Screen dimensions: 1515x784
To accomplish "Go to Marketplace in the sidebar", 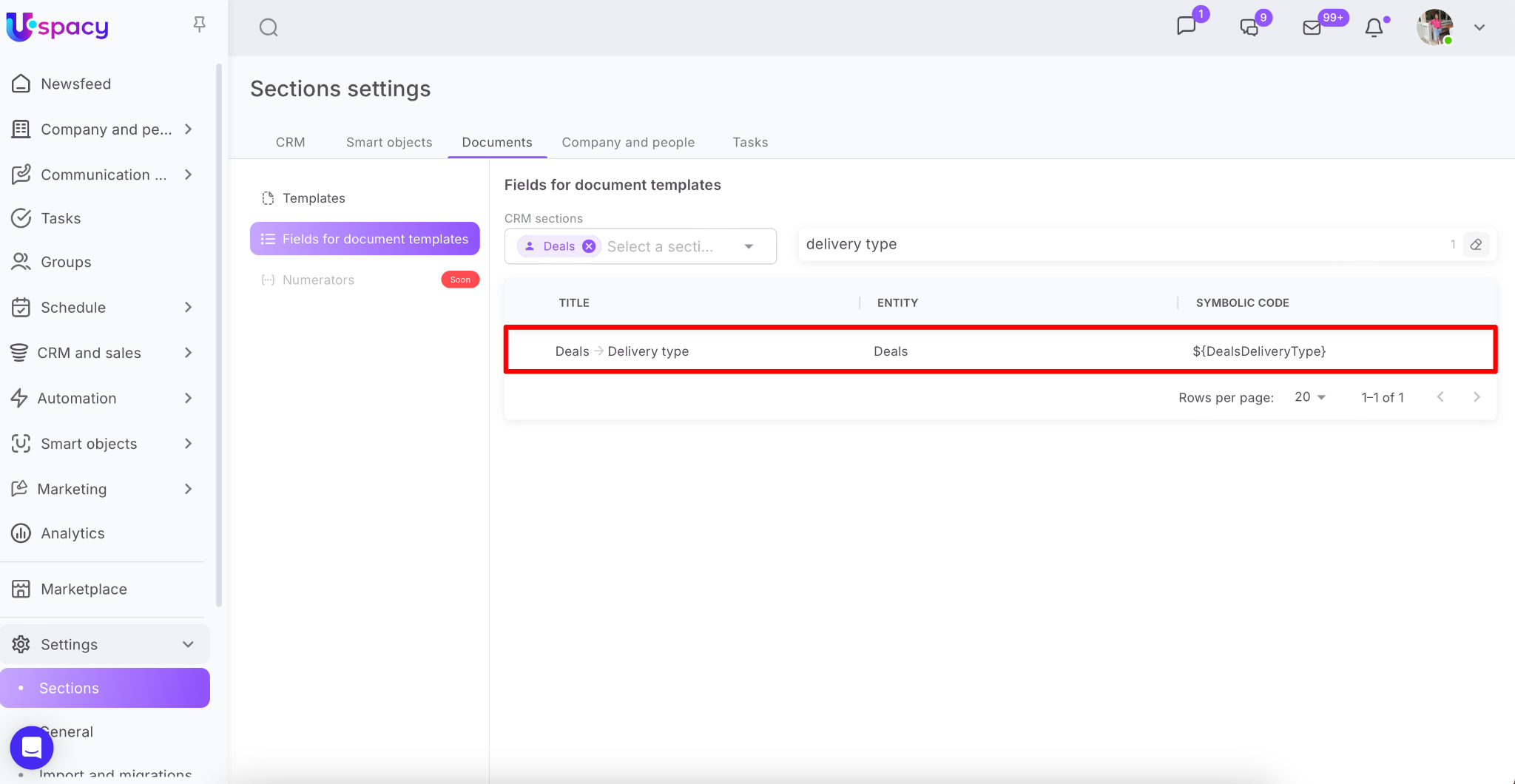I will tap(84, 589).
